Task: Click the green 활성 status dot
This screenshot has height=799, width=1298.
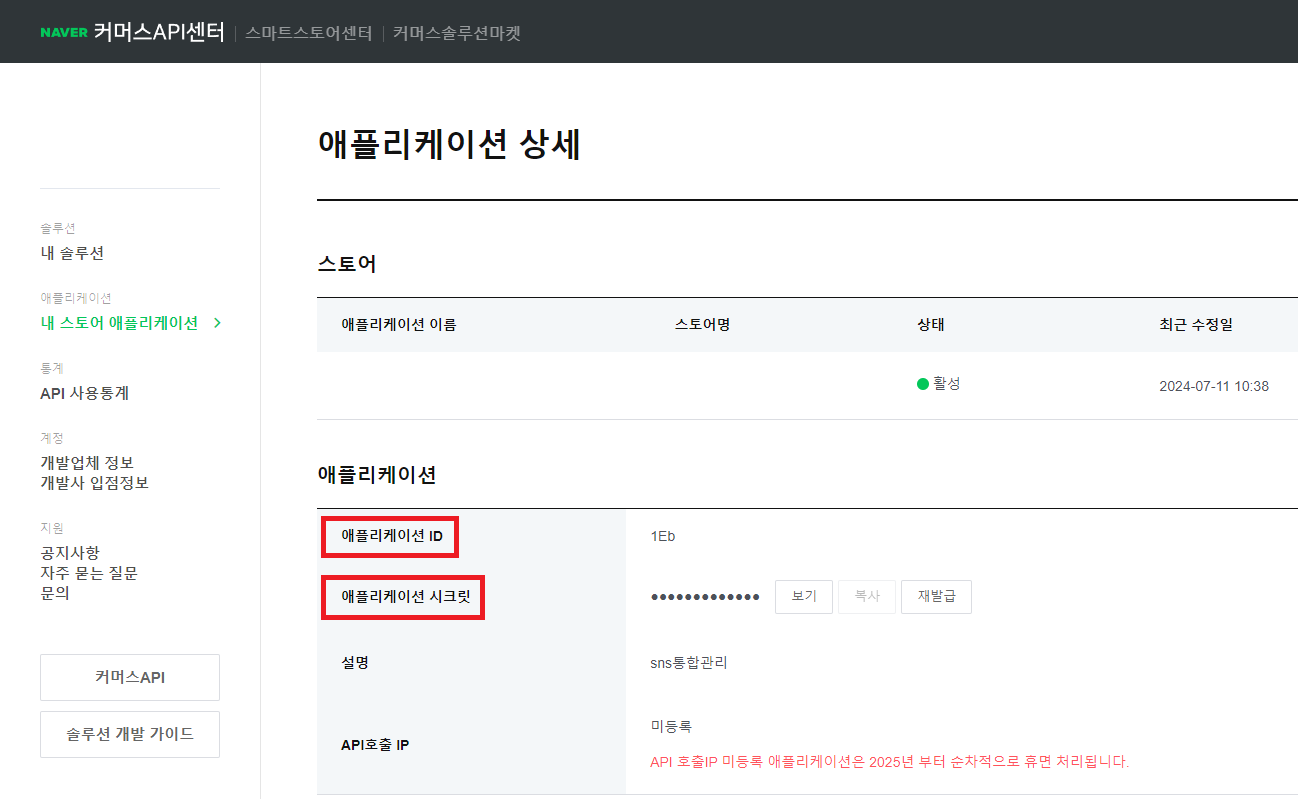Action: click(x=923, y=384)
